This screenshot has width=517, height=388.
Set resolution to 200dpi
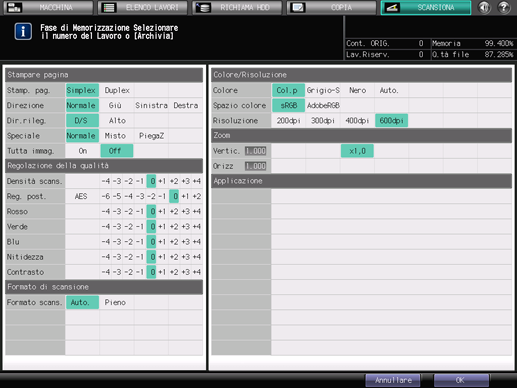(288, 121)
